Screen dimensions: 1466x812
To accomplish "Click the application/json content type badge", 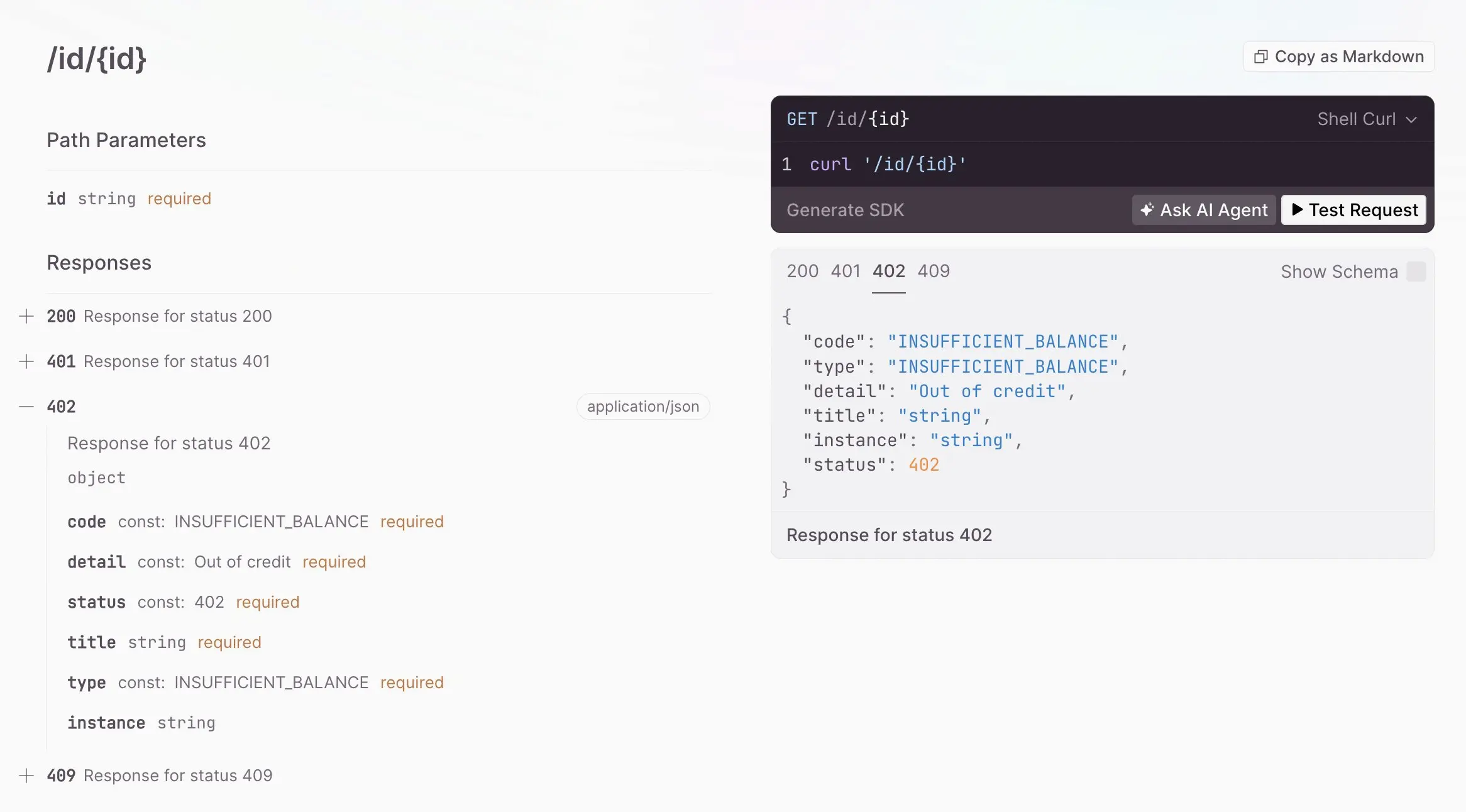I will pos(643,407).
